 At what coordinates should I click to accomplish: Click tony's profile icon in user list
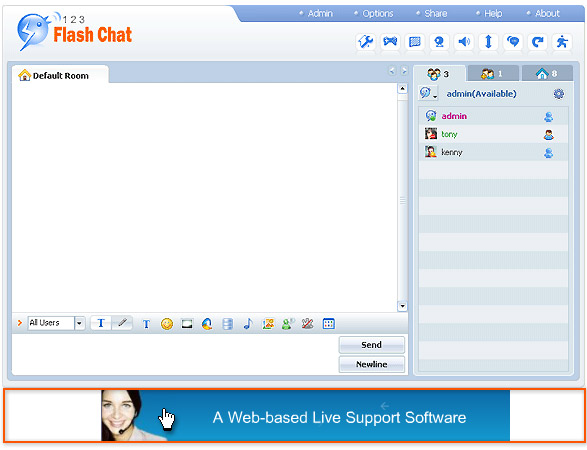(549, 135)
